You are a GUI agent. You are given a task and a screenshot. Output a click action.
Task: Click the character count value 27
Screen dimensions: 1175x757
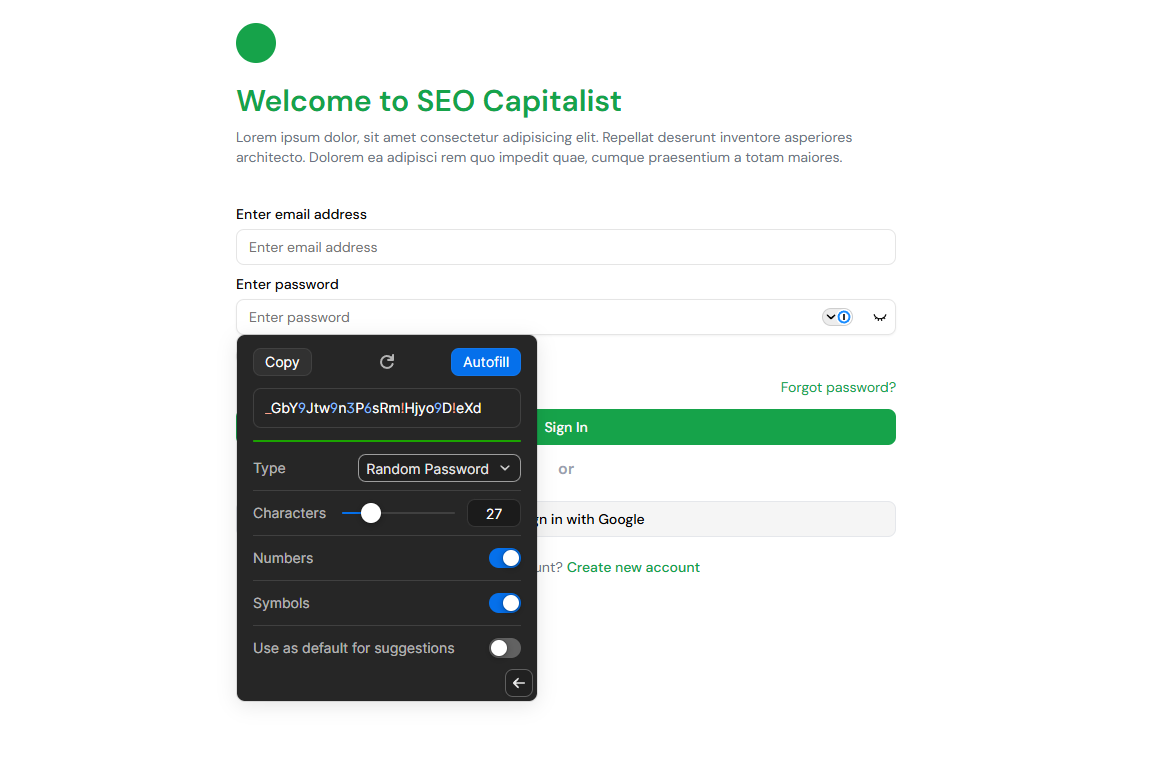493,513
